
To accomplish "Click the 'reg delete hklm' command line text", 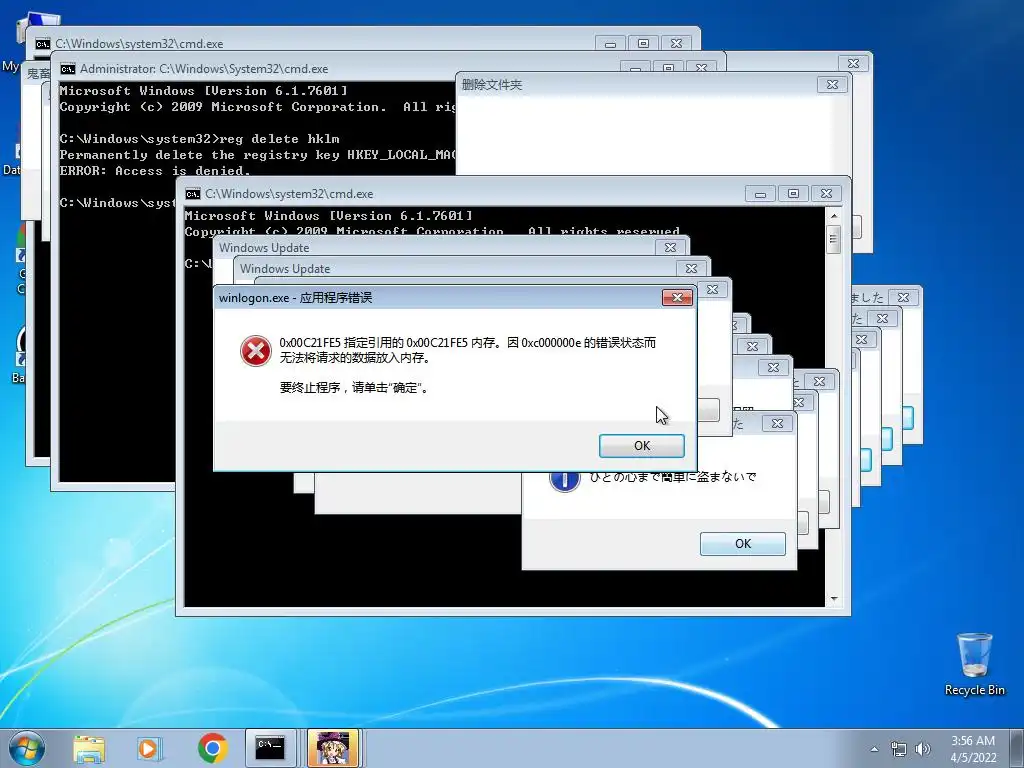I will pyautogui.click(x=280, y=139).
